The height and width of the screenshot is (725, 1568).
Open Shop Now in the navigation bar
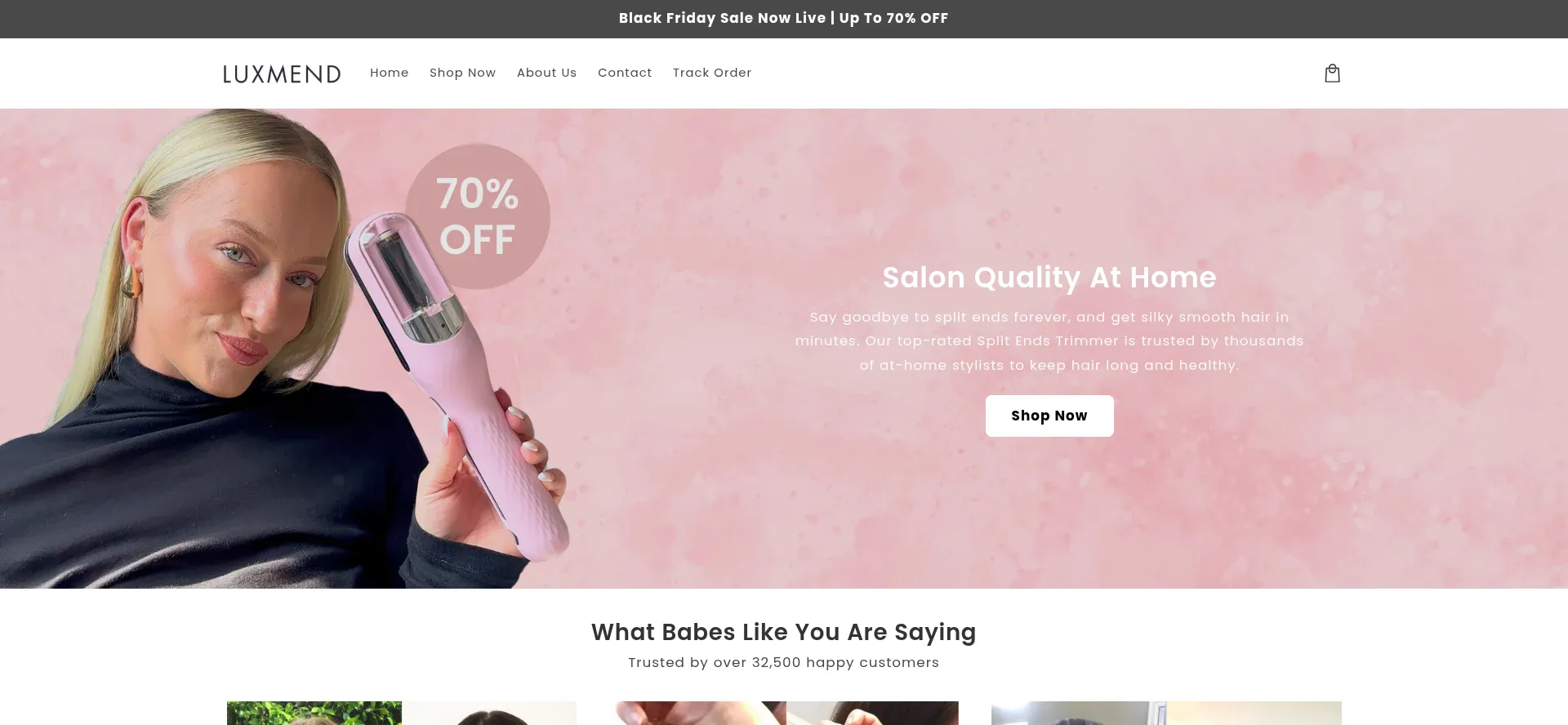[x=462, y=73]
